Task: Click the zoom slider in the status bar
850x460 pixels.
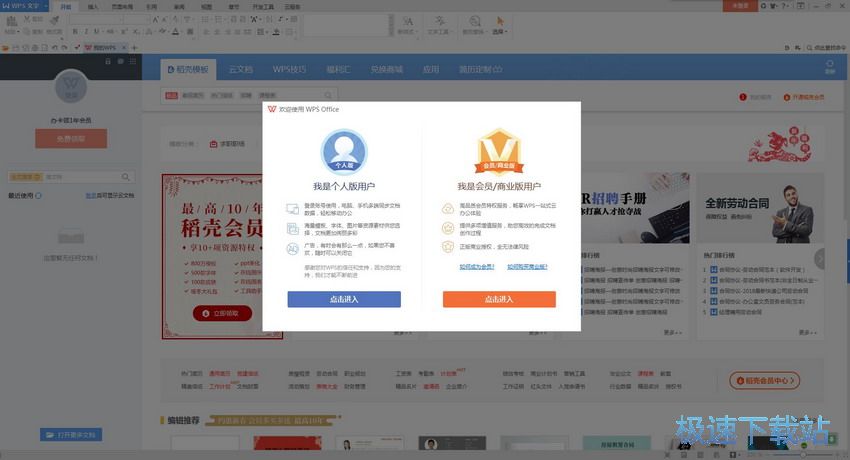Action: tap(802, 455)
